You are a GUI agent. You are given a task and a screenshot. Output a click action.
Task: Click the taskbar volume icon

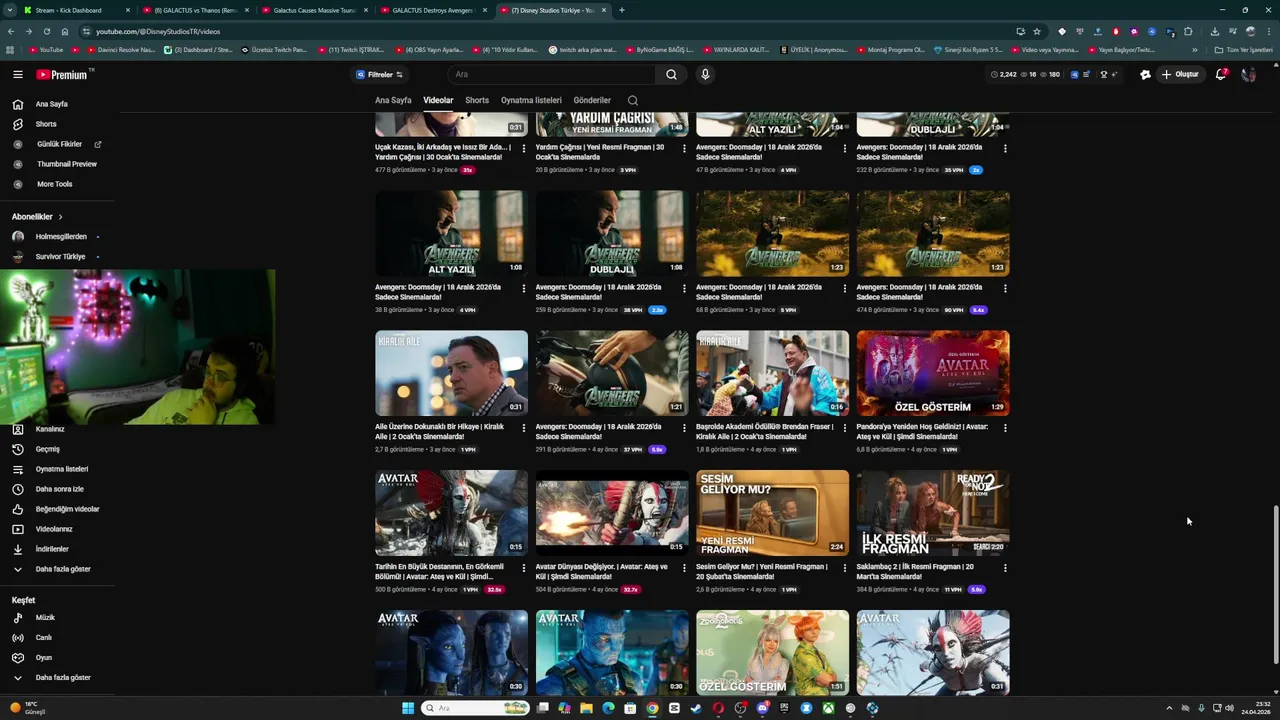click(1229, 708)
